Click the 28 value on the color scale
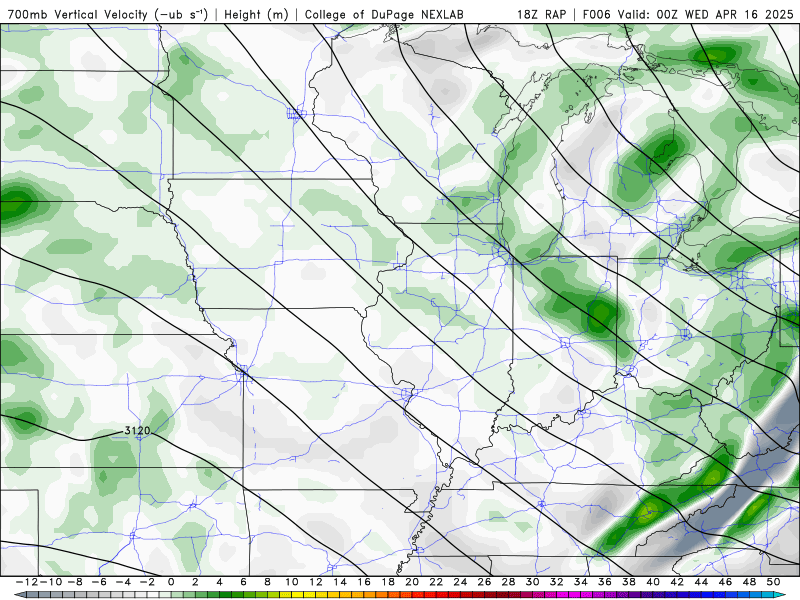This screenshot has height=600, width=800. tap(508, 582)
